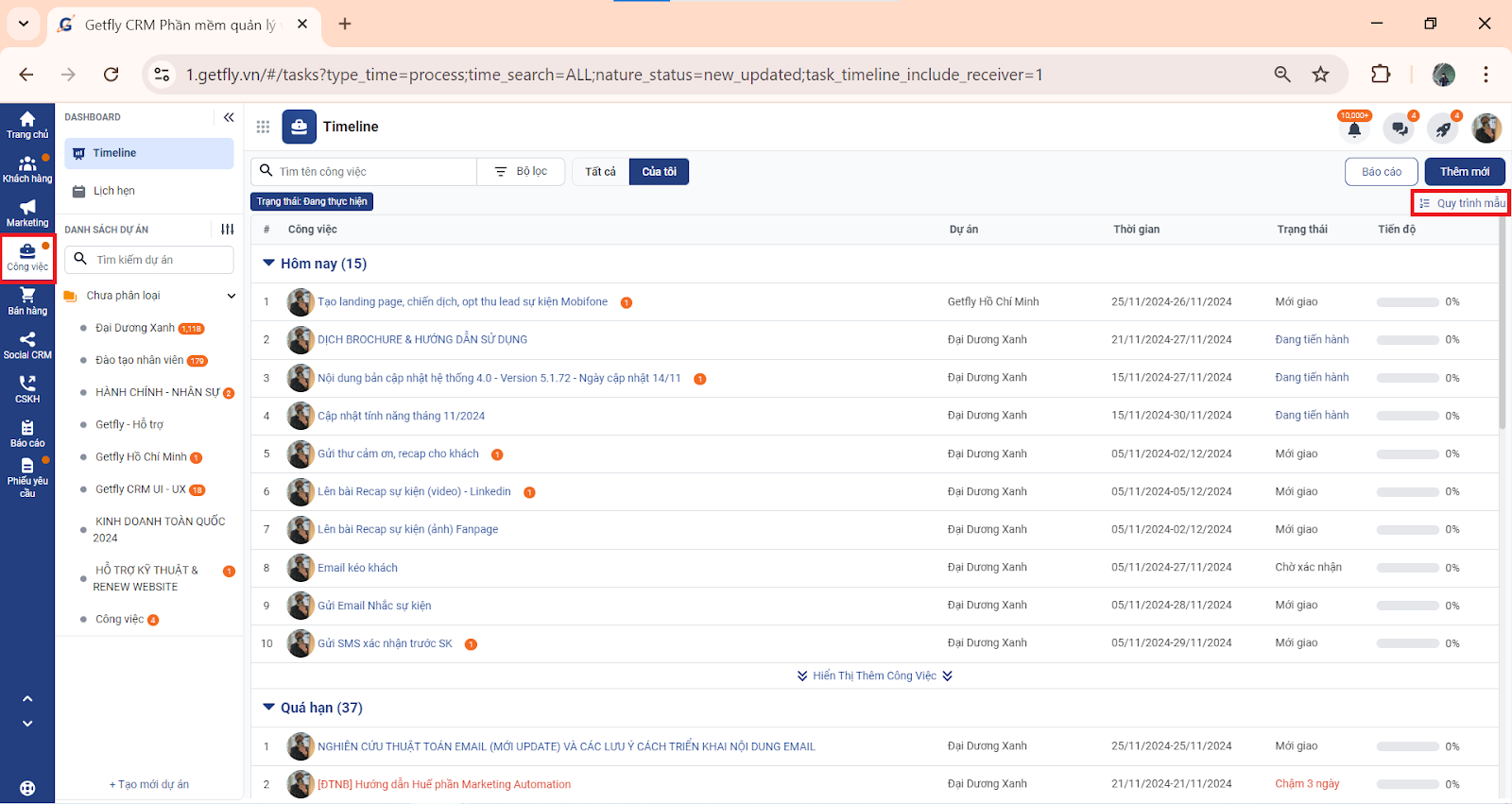
Task: Open Đại Dương Xanh project in list
Action: [135, 328]
